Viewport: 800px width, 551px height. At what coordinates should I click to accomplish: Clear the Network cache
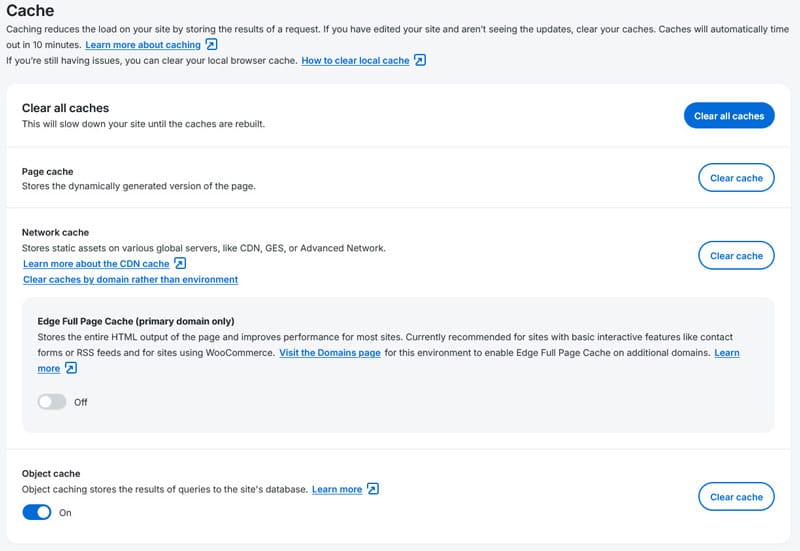pos(736,256)
